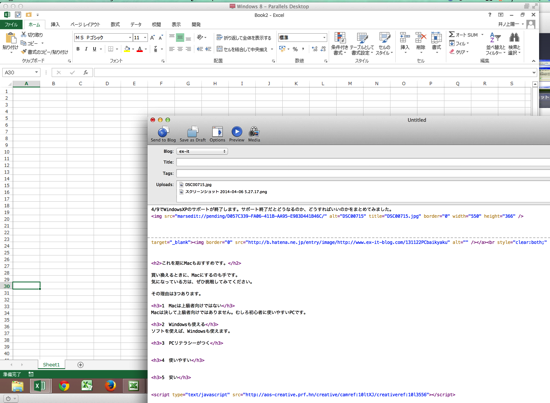Click Cell Styles icon
The height and width of the screenshot is (403, 550).
(x=384, y=43)
